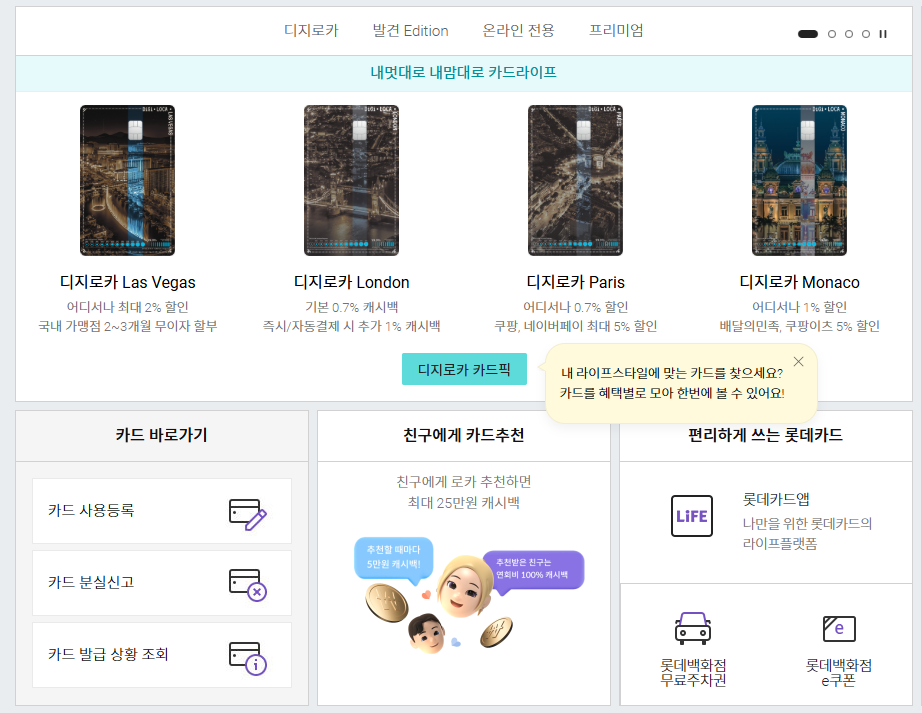Open the 디지로카 tab
Viewport: 922px width, 713px height.
(x=311, y=30)
